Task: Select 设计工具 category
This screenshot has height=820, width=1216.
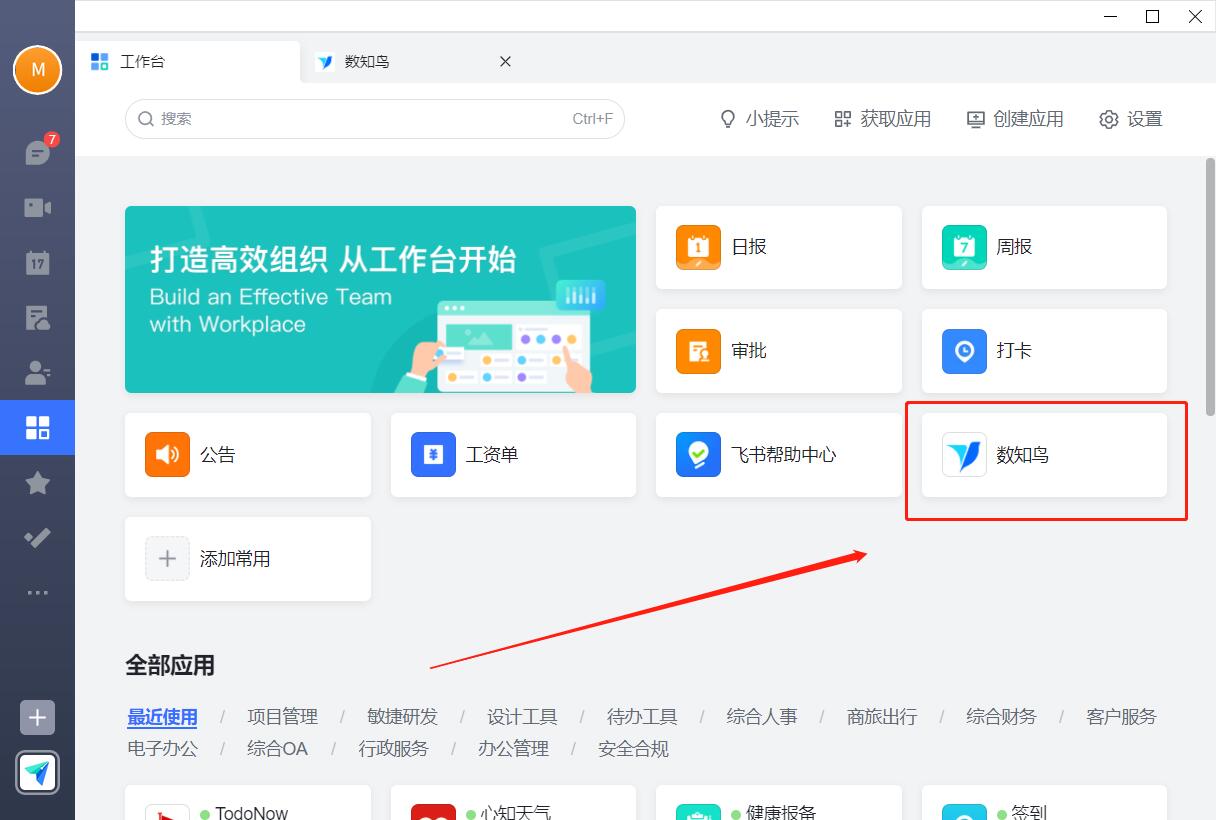Action: click(x=522, y=717)
